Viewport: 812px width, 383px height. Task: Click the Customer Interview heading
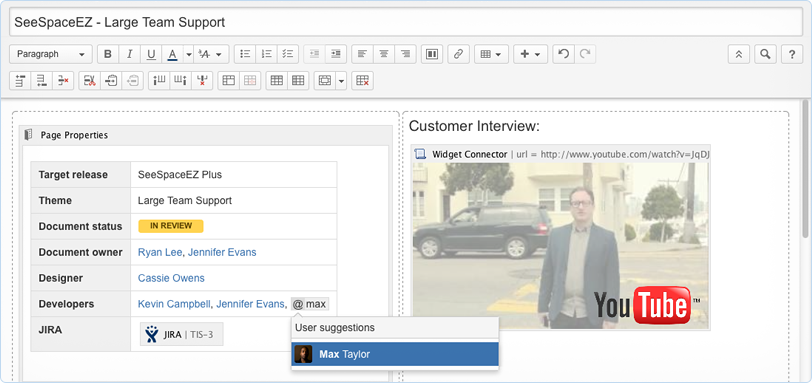(474, 126)
